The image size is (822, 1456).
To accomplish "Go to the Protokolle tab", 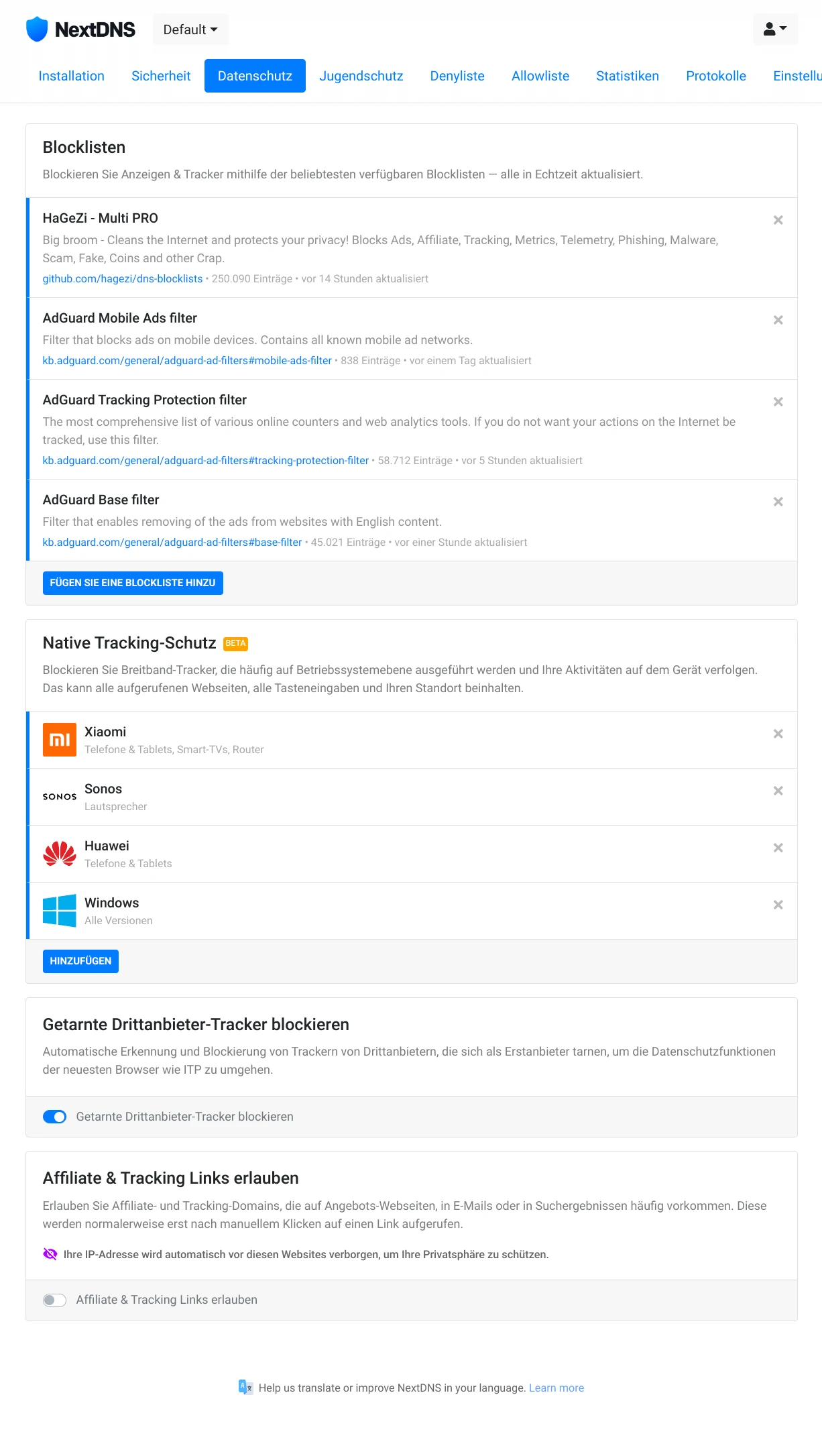I will (x=716, y=76).
